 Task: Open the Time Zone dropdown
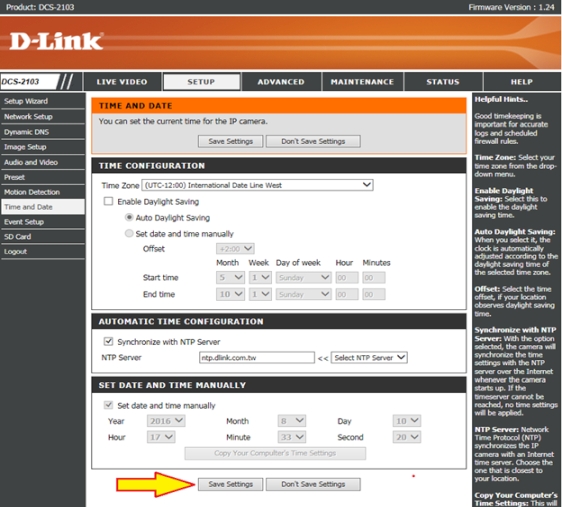click(257, 185)
